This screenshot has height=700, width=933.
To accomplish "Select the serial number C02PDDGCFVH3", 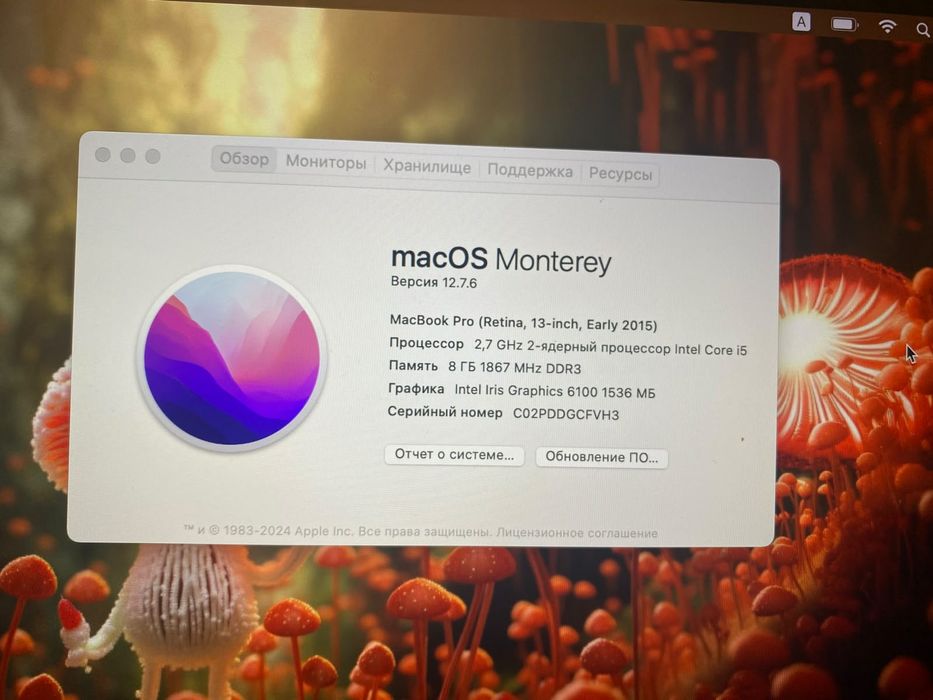I will point(566,414).
